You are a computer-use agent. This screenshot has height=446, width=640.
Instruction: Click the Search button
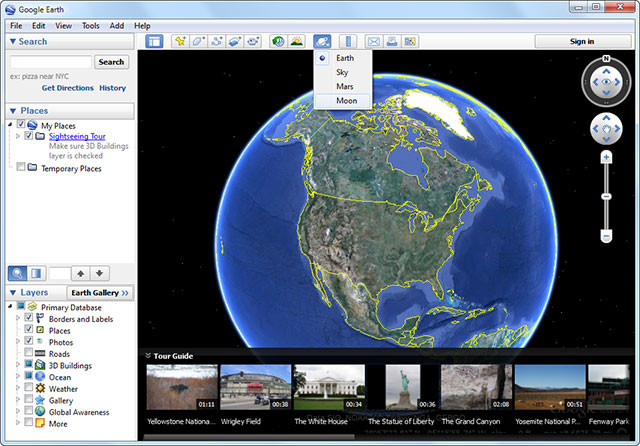point(111,62)
